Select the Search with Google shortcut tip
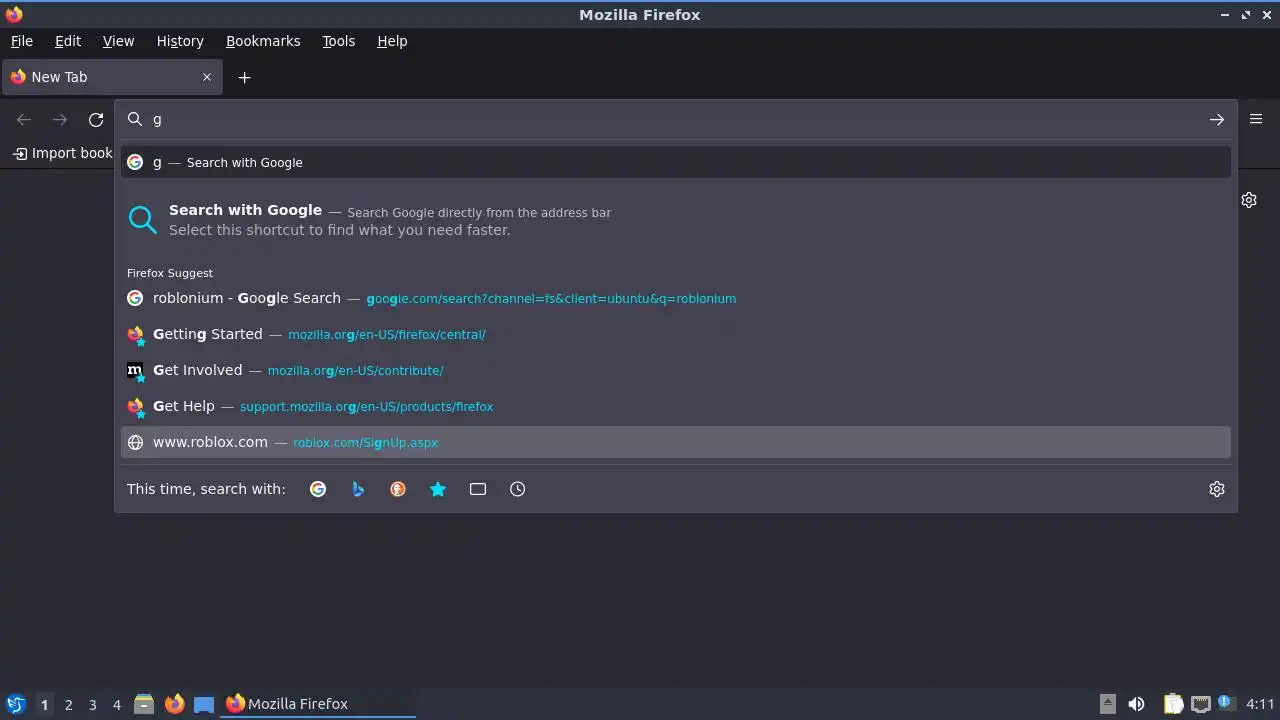 676,220
